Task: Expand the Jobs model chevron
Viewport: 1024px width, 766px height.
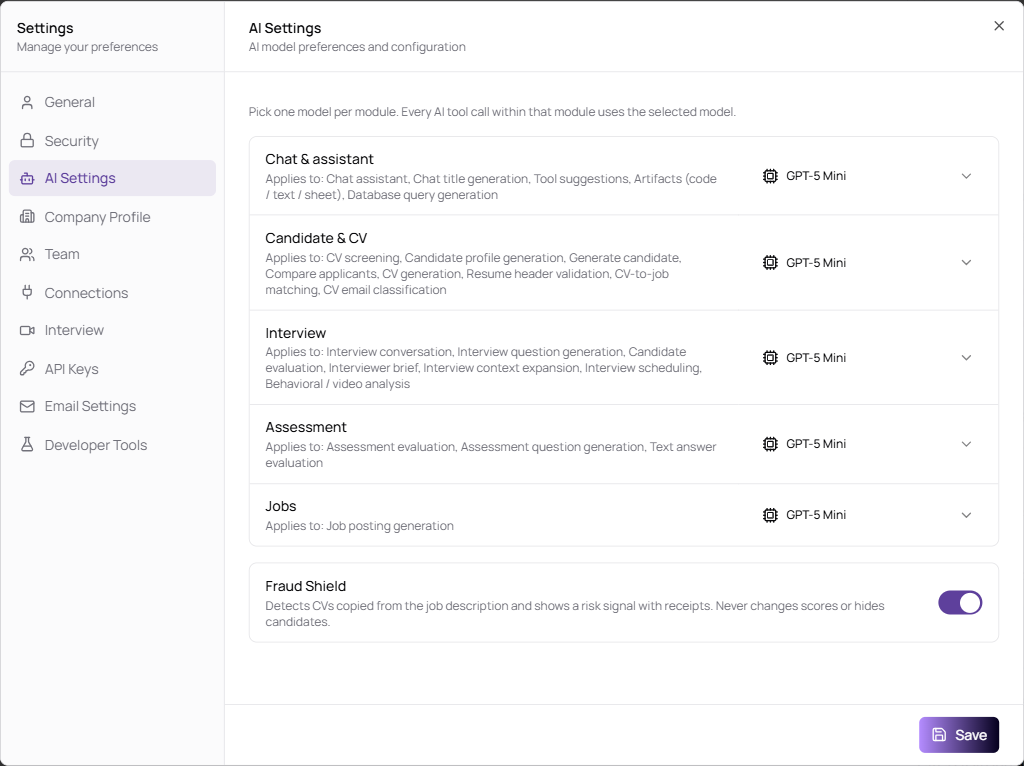Action: tap(967, 515)
